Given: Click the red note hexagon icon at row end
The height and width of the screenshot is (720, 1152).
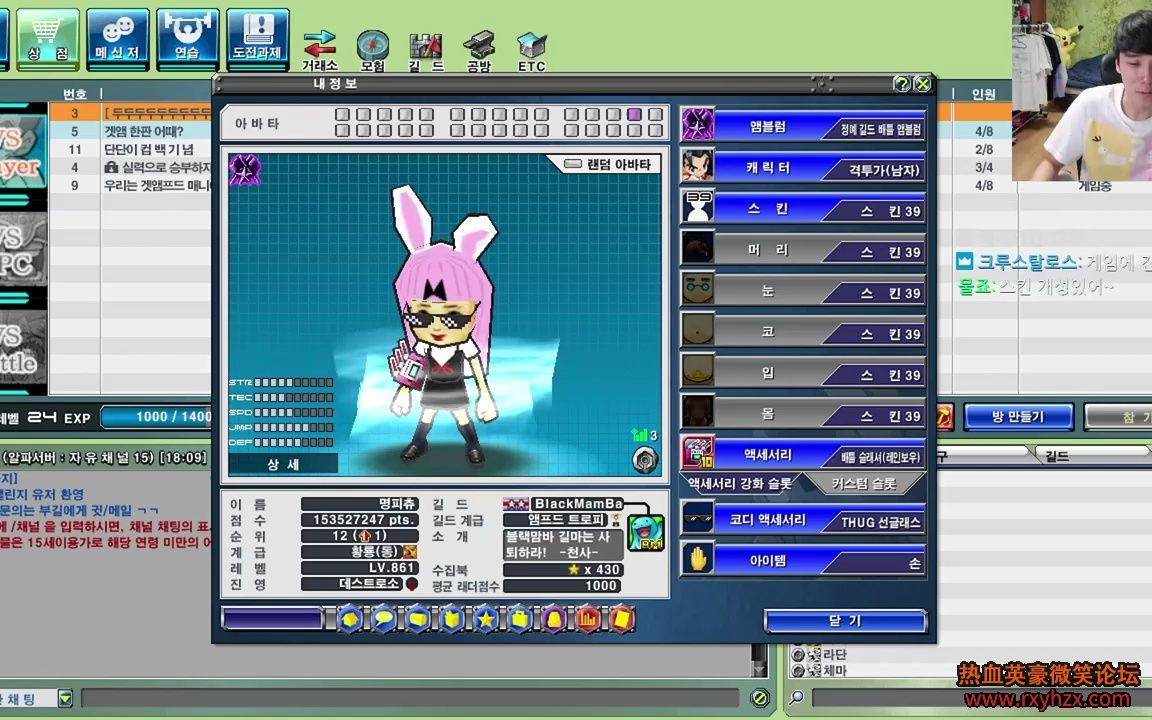Looking at the screenshot, I should click(x=622, y=619).
